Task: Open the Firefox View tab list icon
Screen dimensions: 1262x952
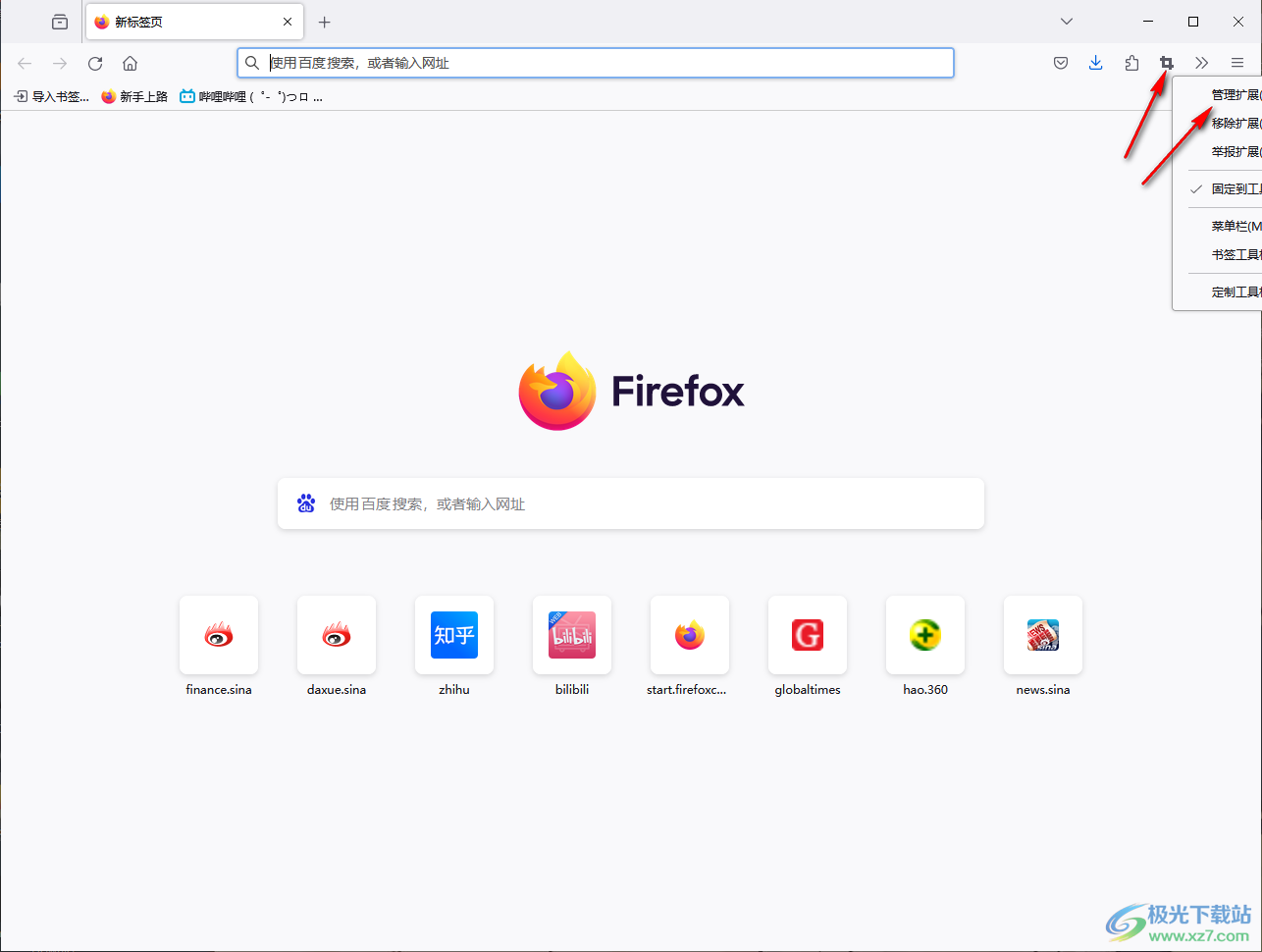Action: coord(60,22)
